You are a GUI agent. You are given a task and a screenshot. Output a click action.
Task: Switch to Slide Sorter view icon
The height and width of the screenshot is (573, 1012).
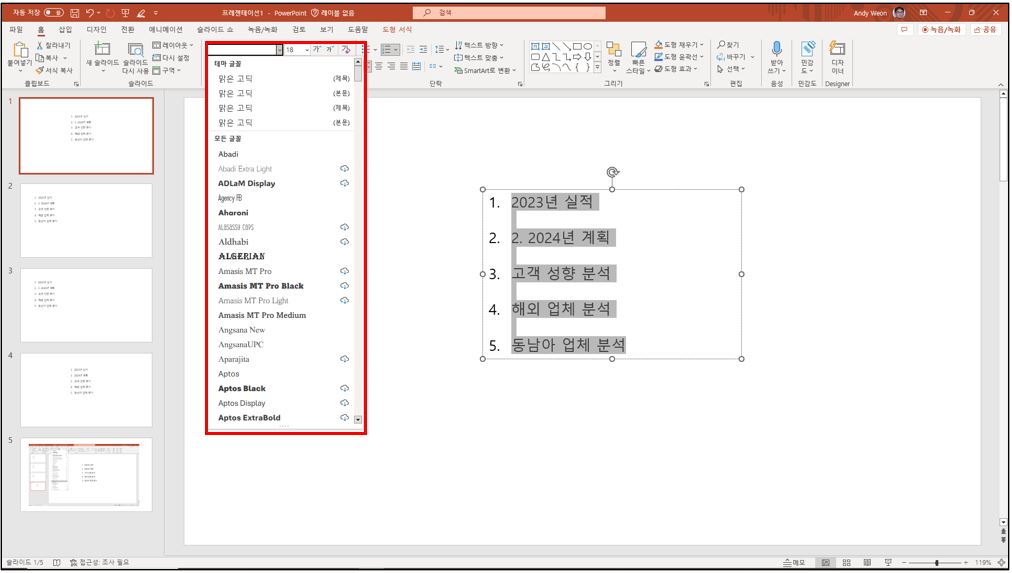tap(846, 563)
